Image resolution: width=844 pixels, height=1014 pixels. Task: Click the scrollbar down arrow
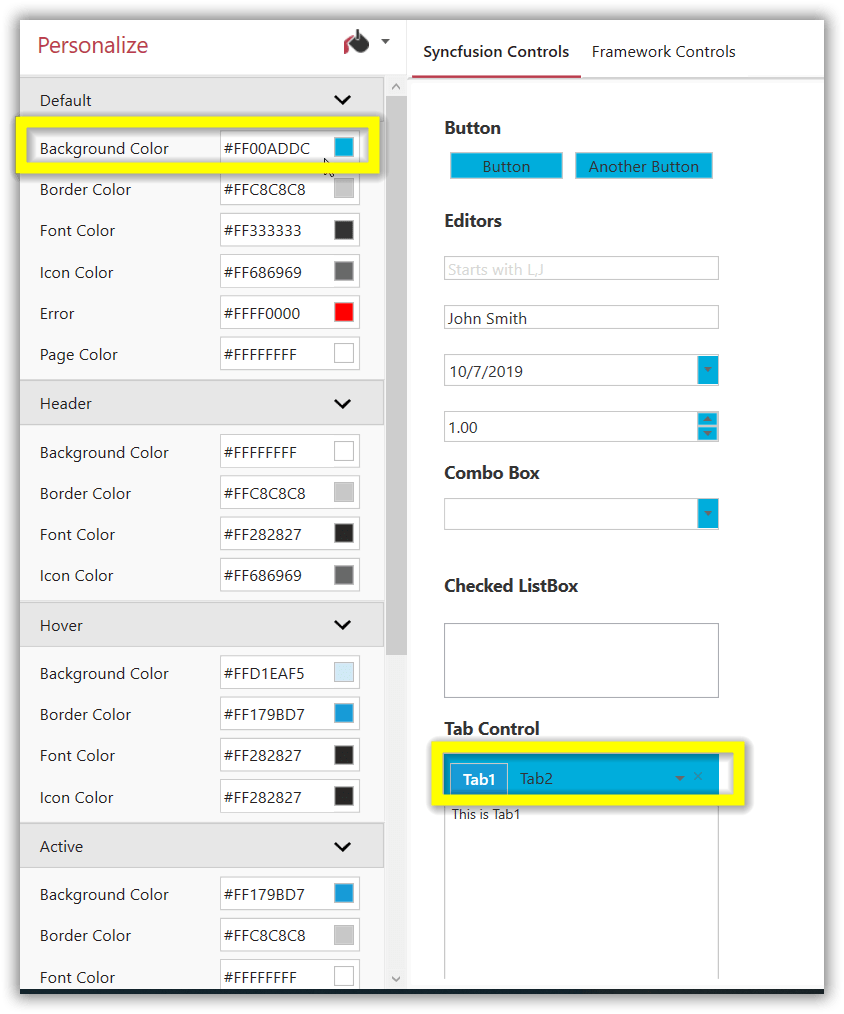coord(396,981)
